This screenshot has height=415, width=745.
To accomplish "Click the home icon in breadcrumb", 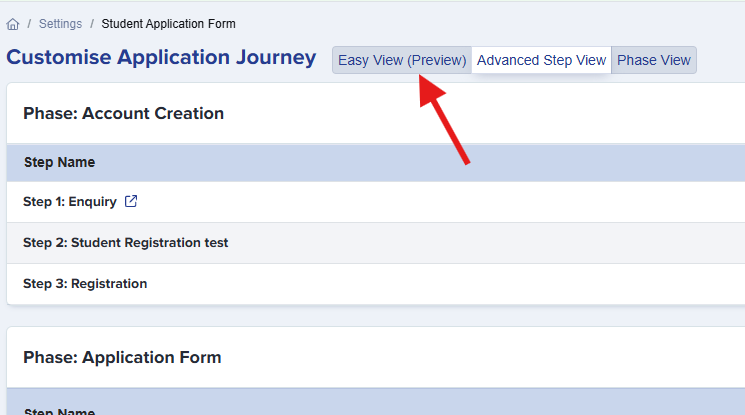I will [x=13, y=24].
